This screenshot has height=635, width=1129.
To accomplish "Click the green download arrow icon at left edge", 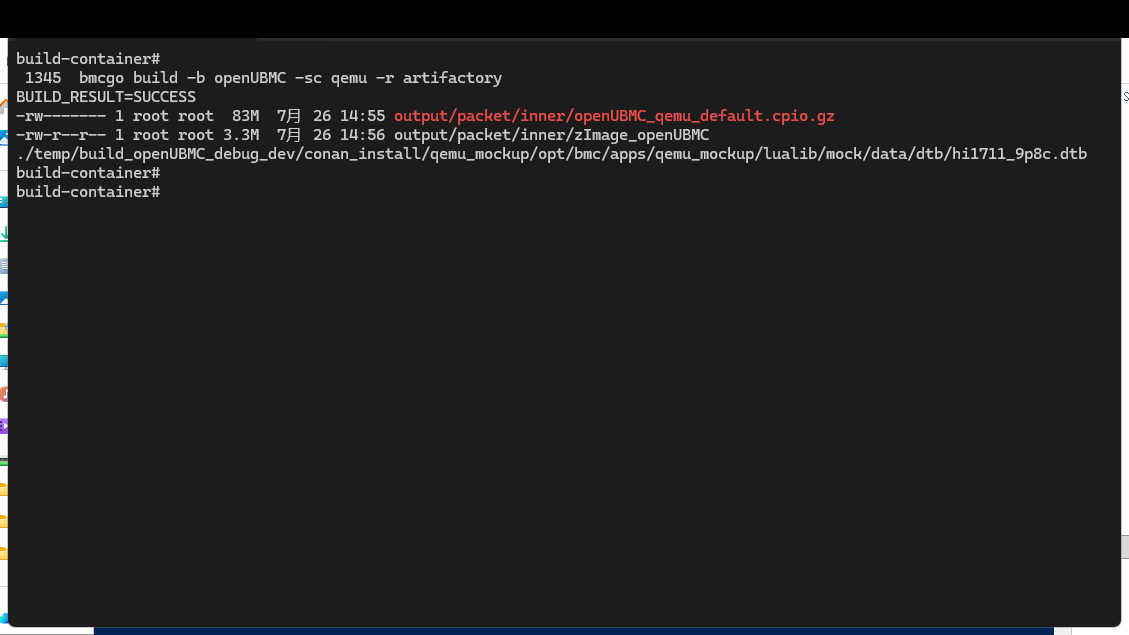I will point(4,233).
